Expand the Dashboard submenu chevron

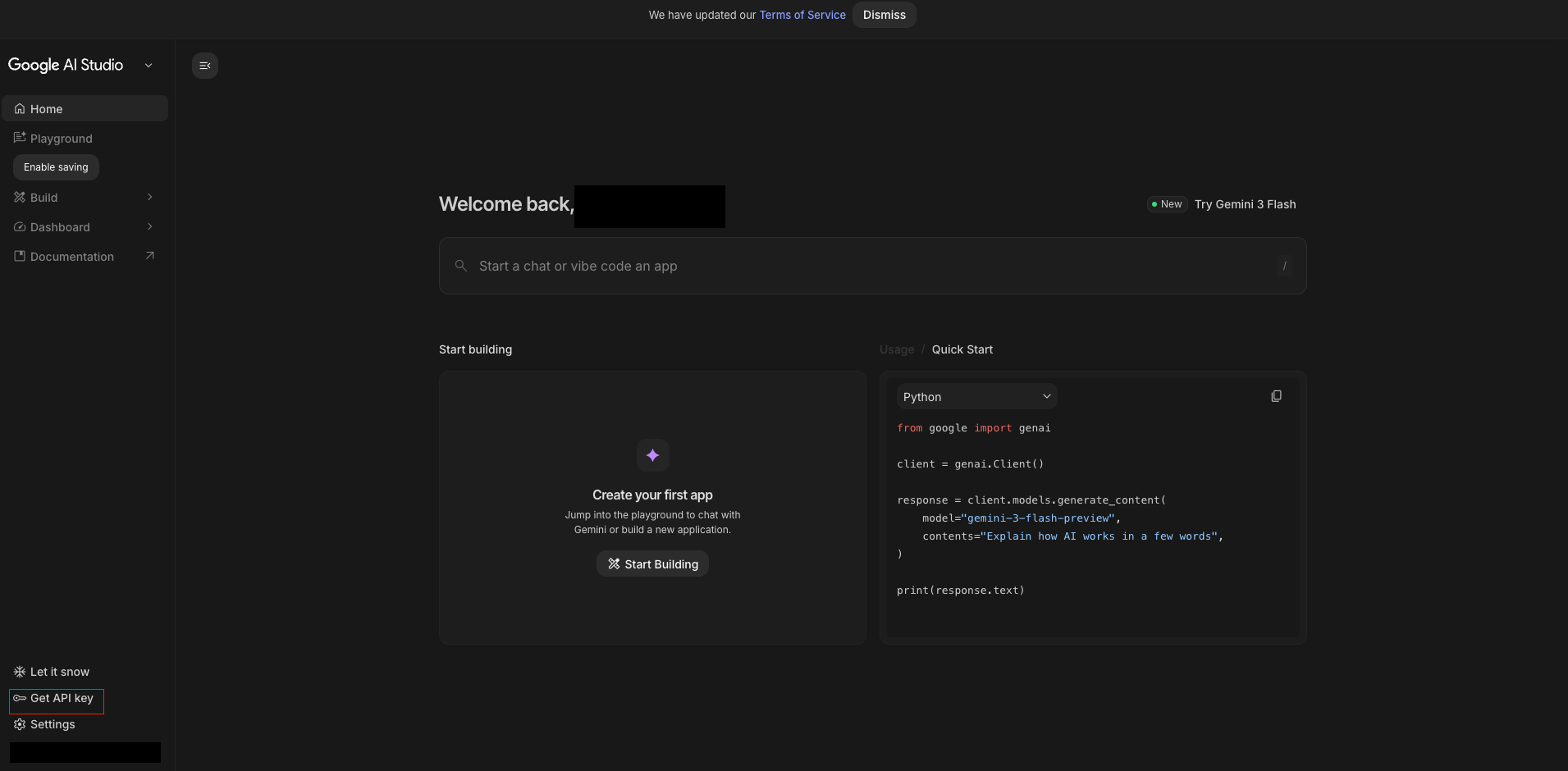pyautogui.click(x=149, y=226)
